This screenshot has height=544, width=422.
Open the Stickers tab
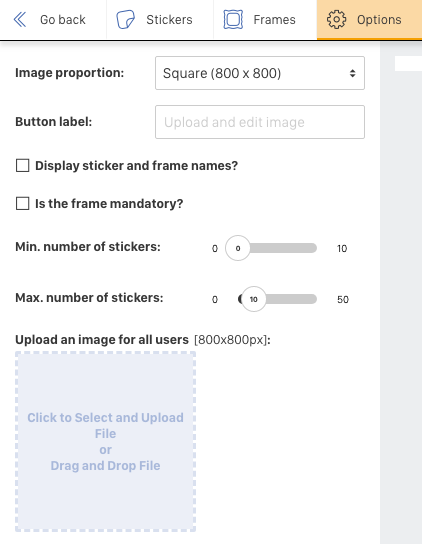point(160,19)
